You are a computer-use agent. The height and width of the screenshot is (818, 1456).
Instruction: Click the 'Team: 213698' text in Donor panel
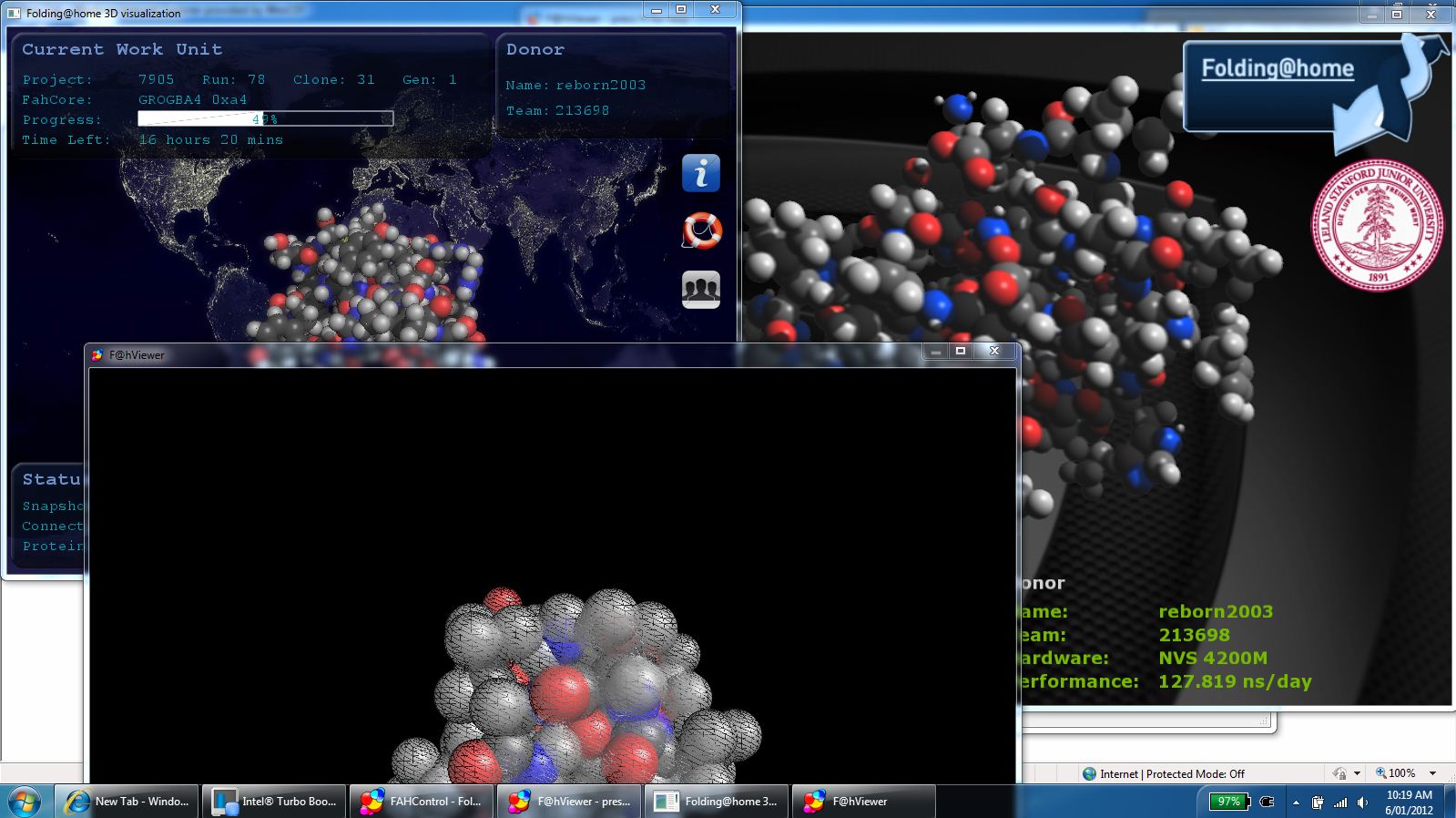point(557,110)
